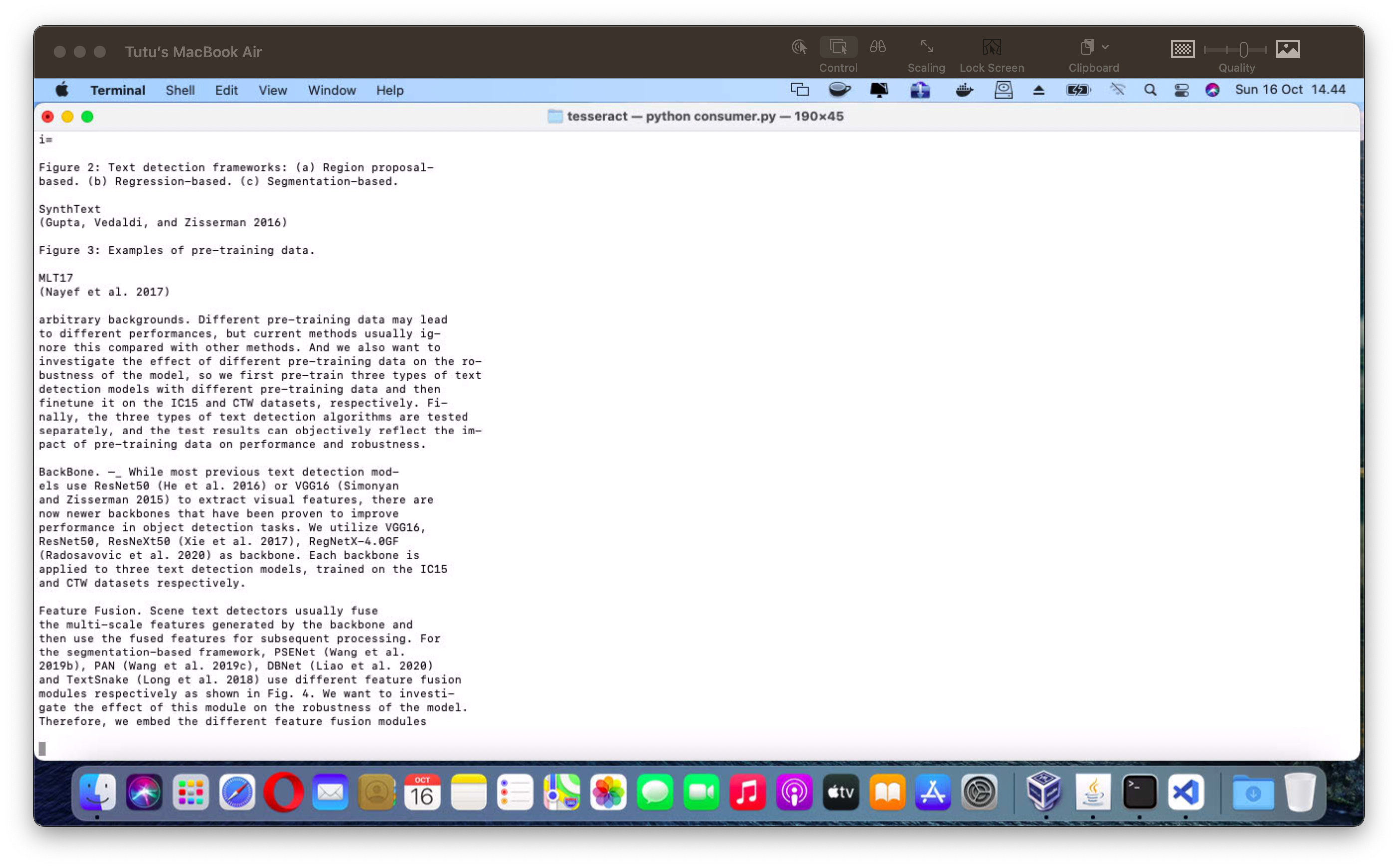Image resolution: width=1398 pixels, height=868 pixels.
Task: Click the Shell menu in Terminal
Action: point(180,90)
